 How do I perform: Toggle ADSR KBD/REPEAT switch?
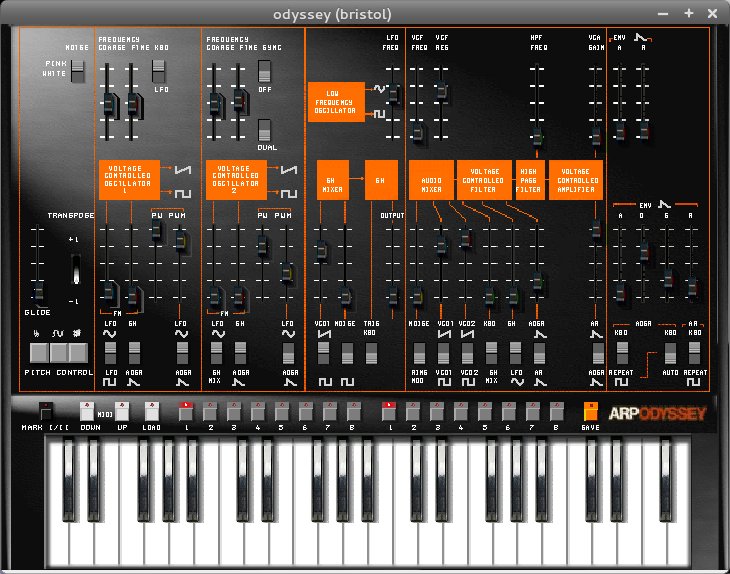tap(622, 353)
